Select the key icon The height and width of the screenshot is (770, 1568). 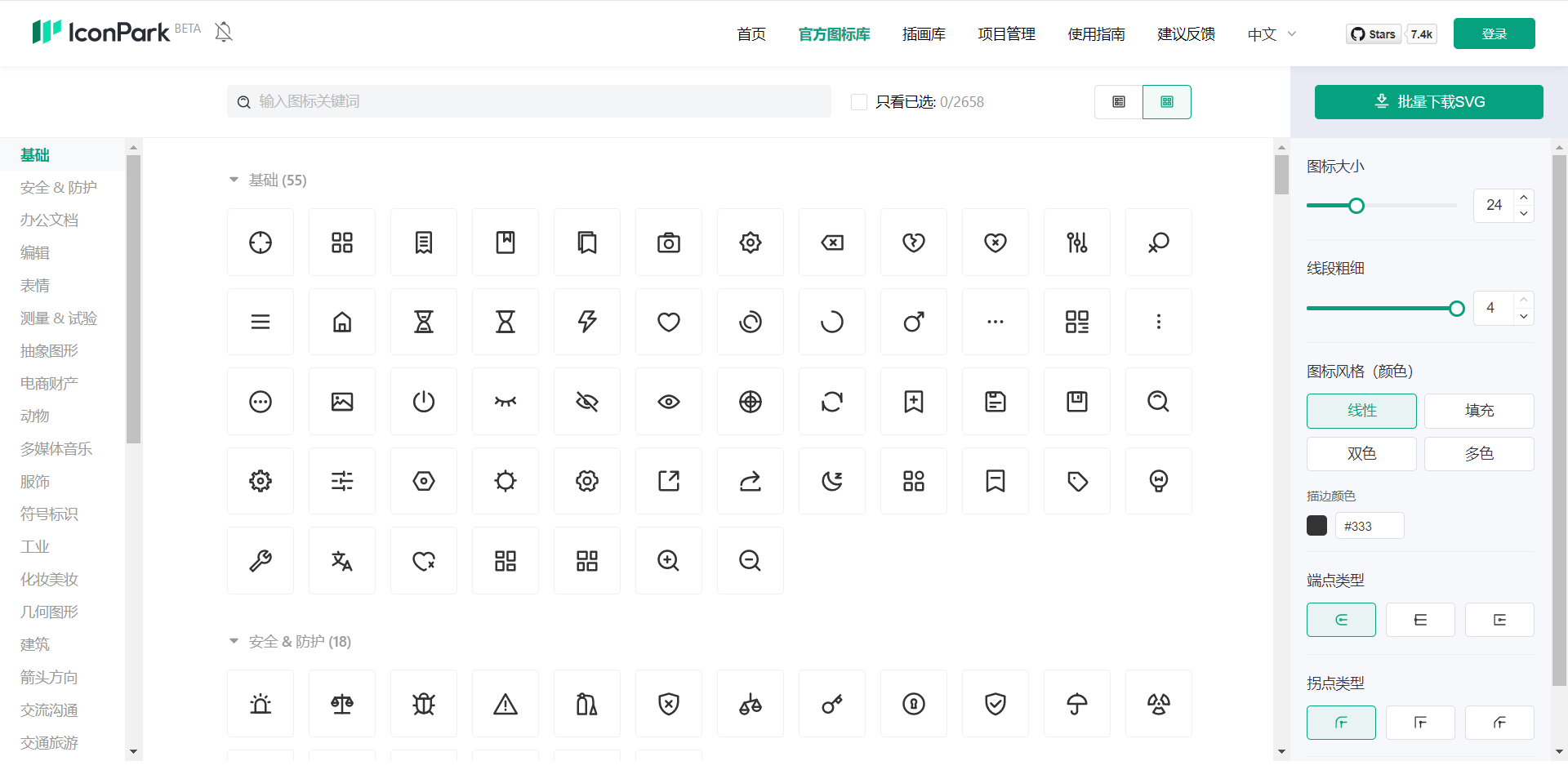click(x=832, y=704)
